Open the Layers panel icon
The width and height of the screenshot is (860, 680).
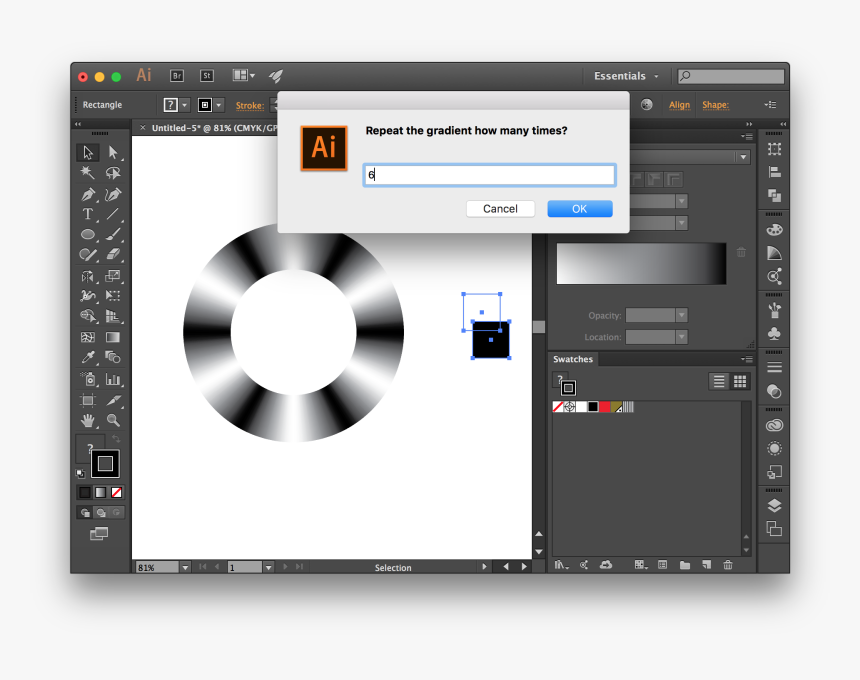(774, 506)
